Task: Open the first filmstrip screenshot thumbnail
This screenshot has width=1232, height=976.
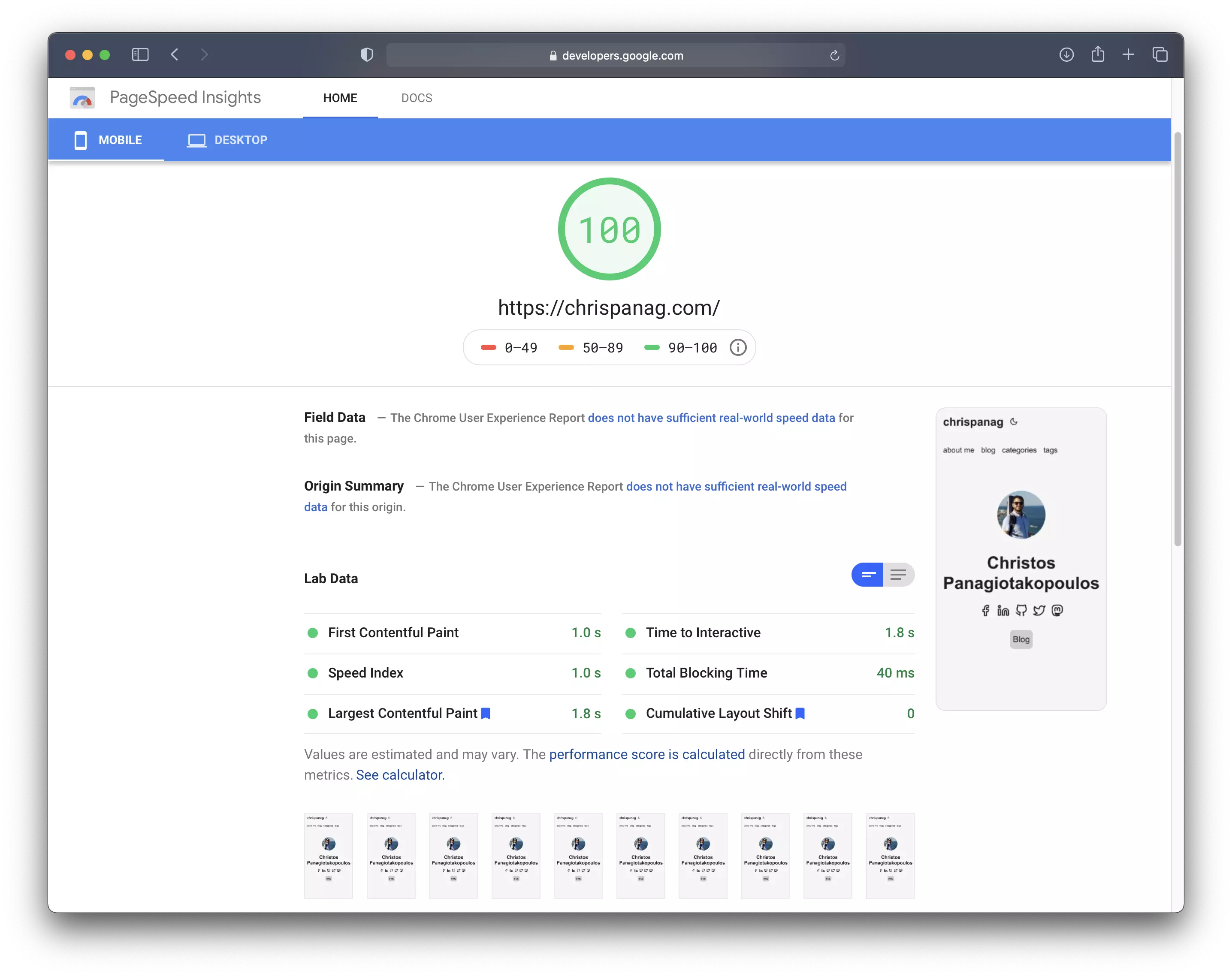Action: pos(329,856)
